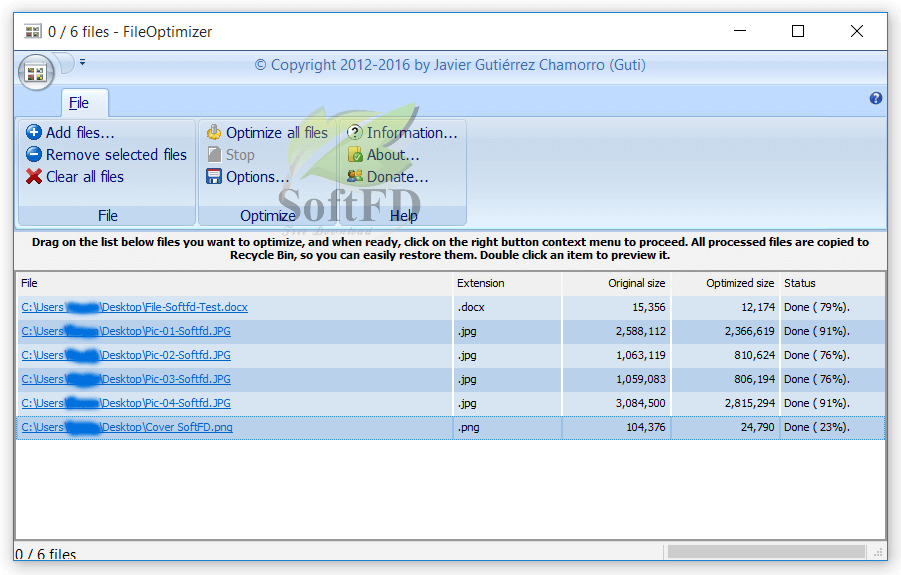Expand the quick access toolbar dropdown arrow
901x575 pixels.
[x=83, y=62]
